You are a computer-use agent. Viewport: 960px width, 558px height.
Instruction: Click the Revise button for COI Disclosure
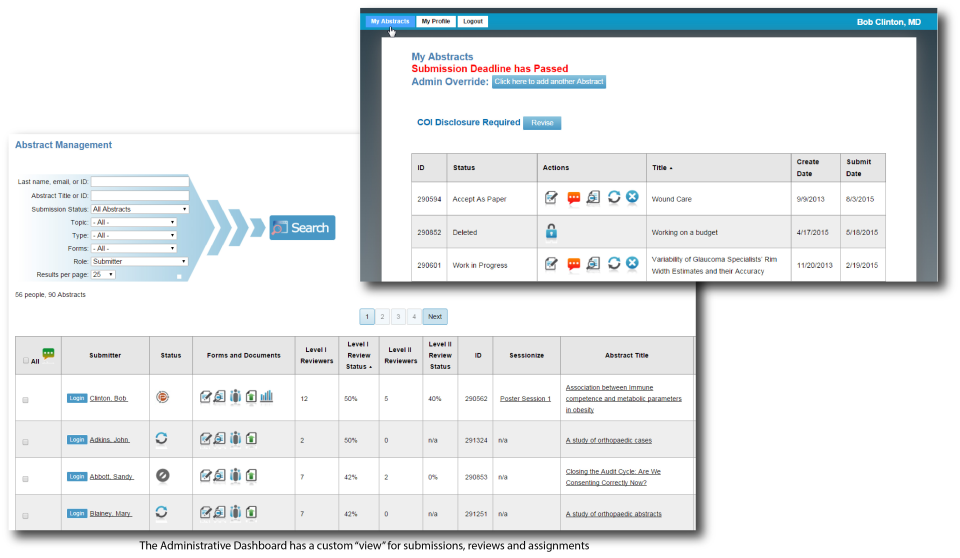542,123
